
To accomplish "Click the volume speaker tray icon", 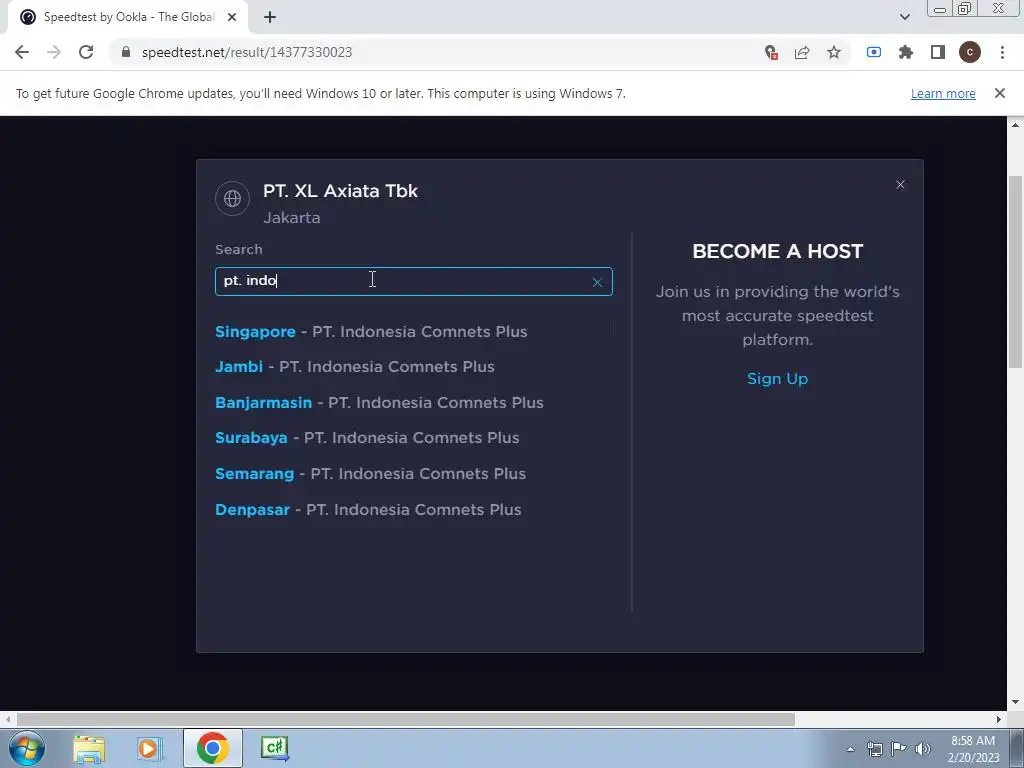I will pyautogui.click(x=923, y=749).
